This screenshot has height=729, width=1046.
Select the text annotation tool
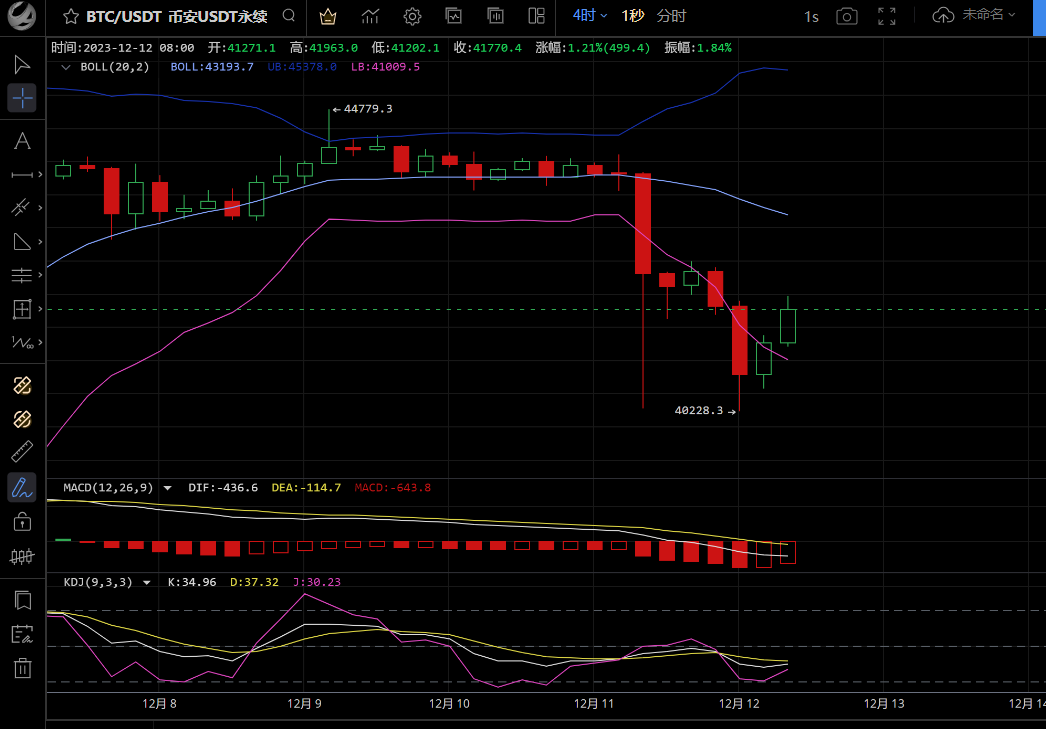22,141
